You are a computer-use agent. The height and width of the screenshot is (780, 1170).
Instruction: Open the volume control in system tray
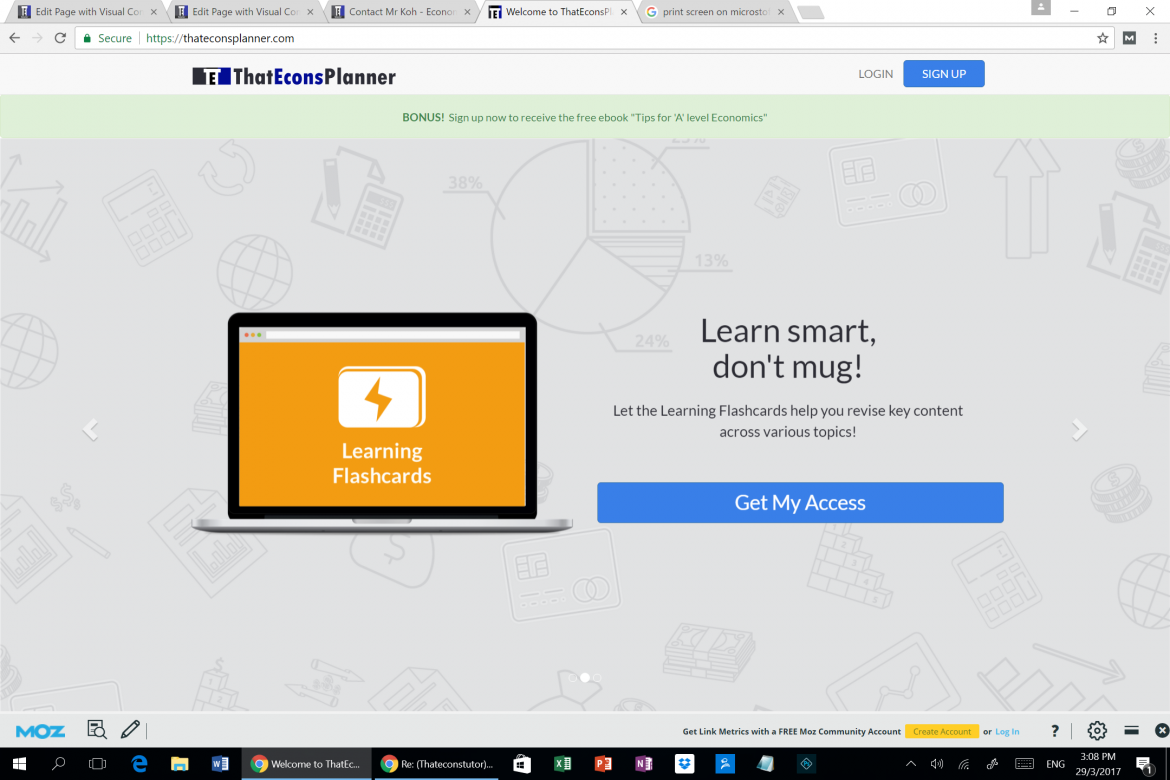(x=936, y=764)
